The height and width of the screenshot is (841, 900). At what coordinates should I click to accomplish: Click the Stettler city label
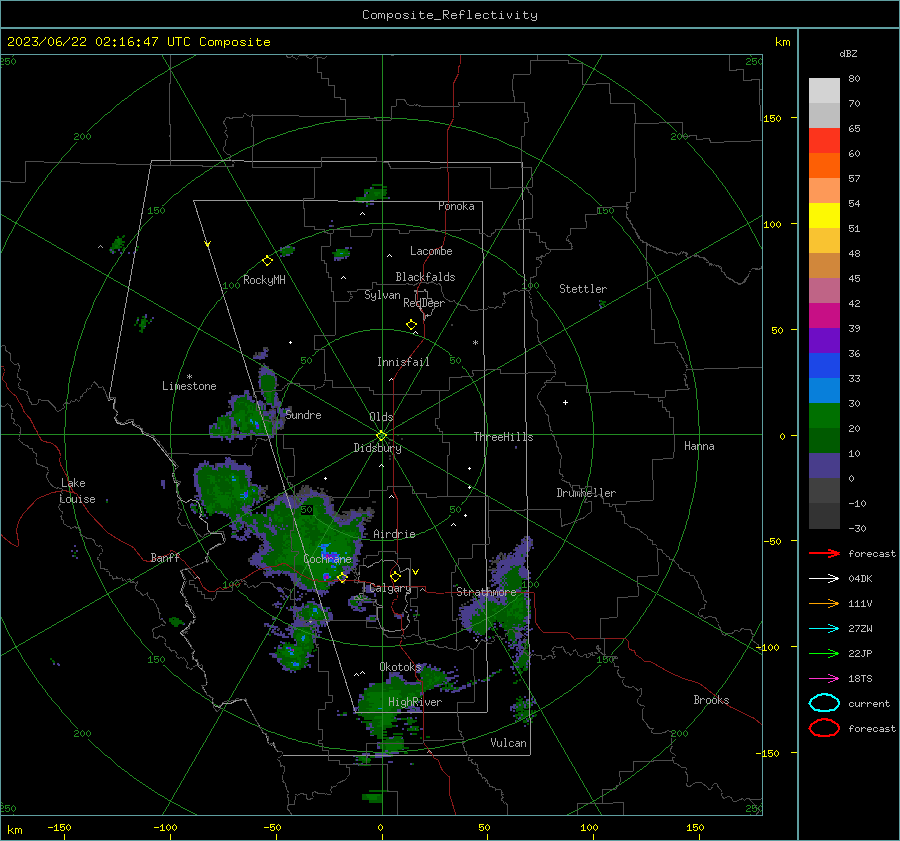[583, 289]
